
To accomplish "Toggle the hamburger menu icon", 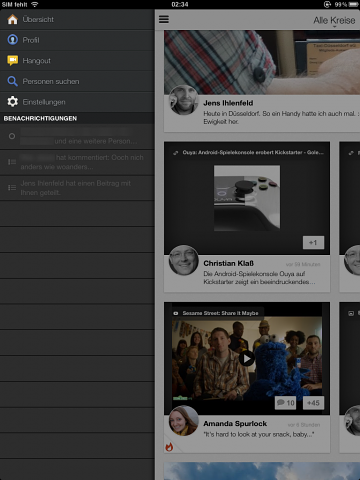I will pyautogui.click(x=164, y=19).
